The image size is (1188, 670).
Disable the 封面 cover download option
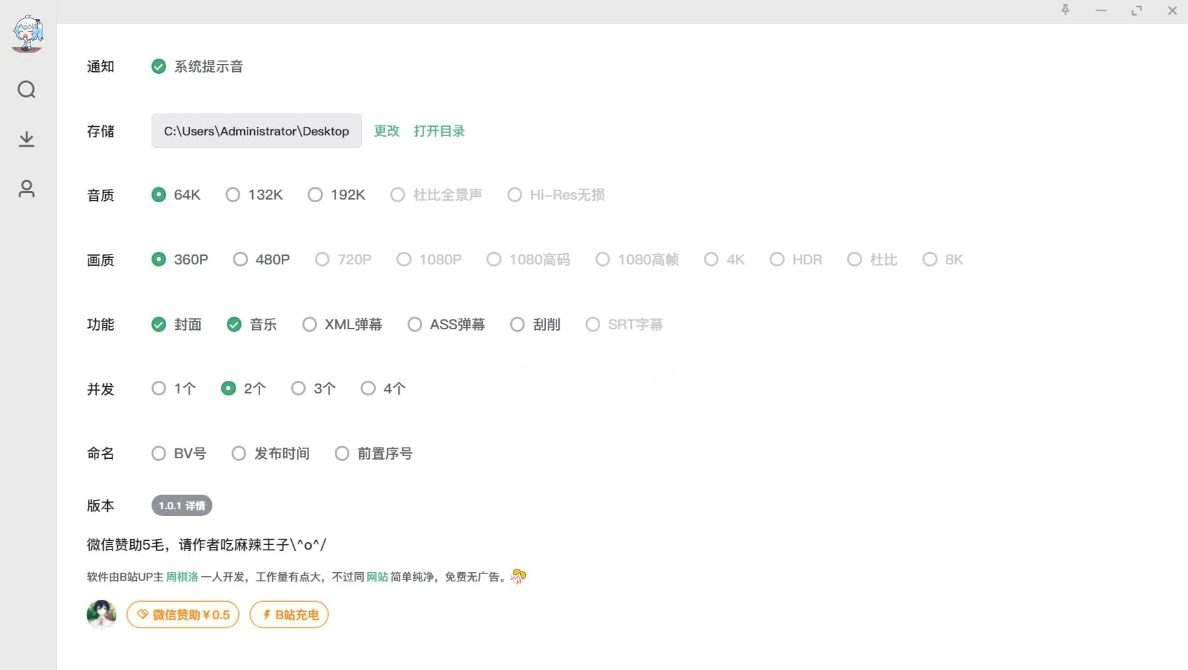coord(158,324)
